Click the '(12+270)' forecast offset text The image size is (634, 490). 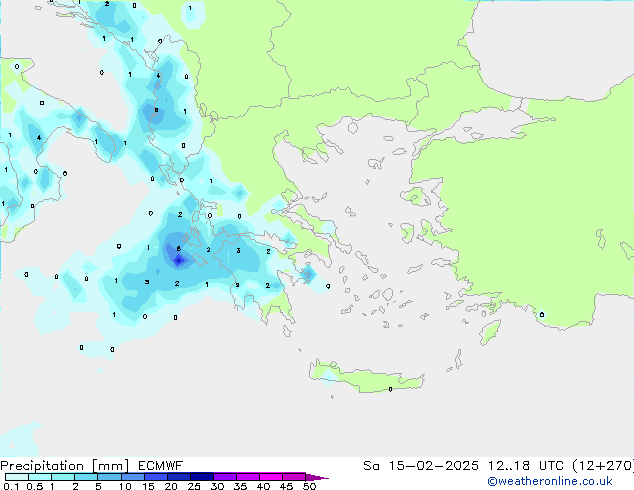pos(603,466)
